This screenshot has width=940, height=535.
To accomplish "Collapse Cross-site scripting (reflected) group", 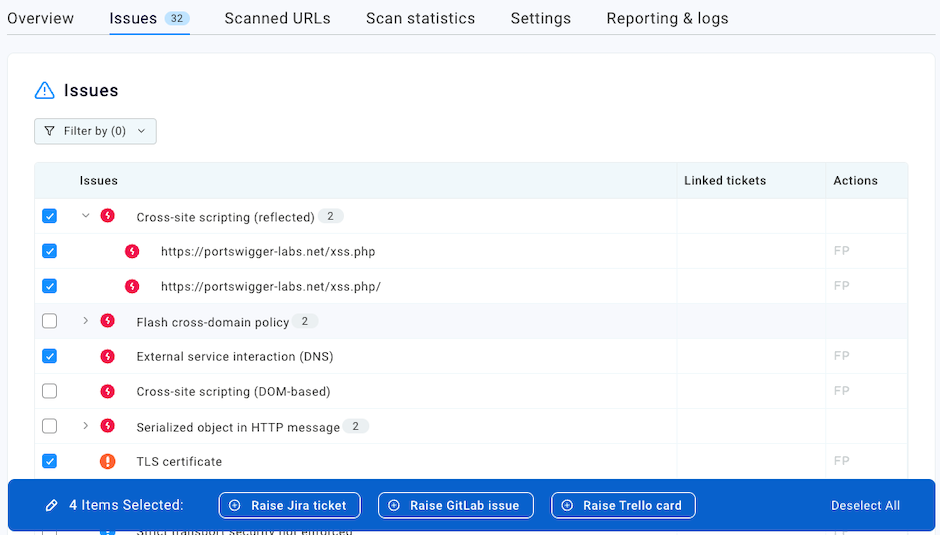I will tap(85, 215).
